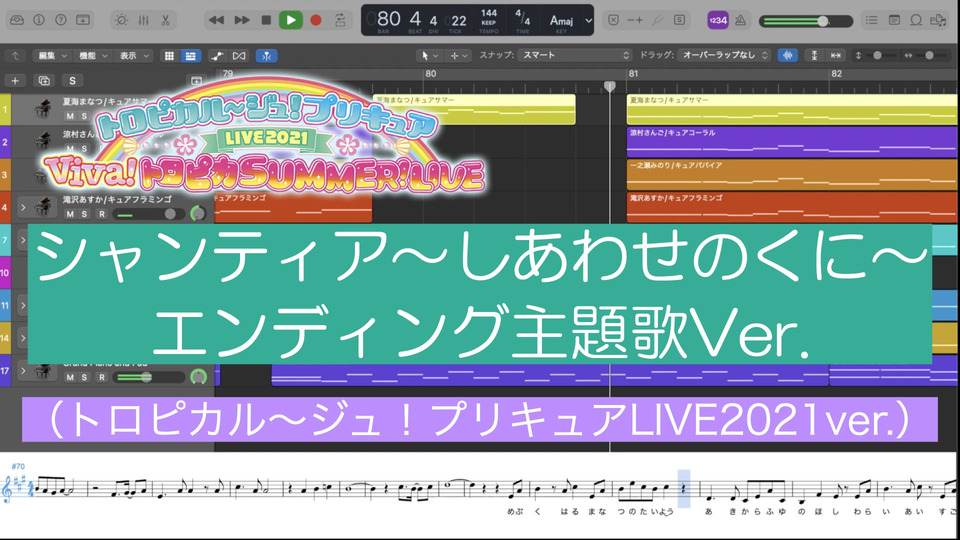Open the 機能 (Functions) menu
The height and width of the screenshot is (540, 960).
pos(92,56)
